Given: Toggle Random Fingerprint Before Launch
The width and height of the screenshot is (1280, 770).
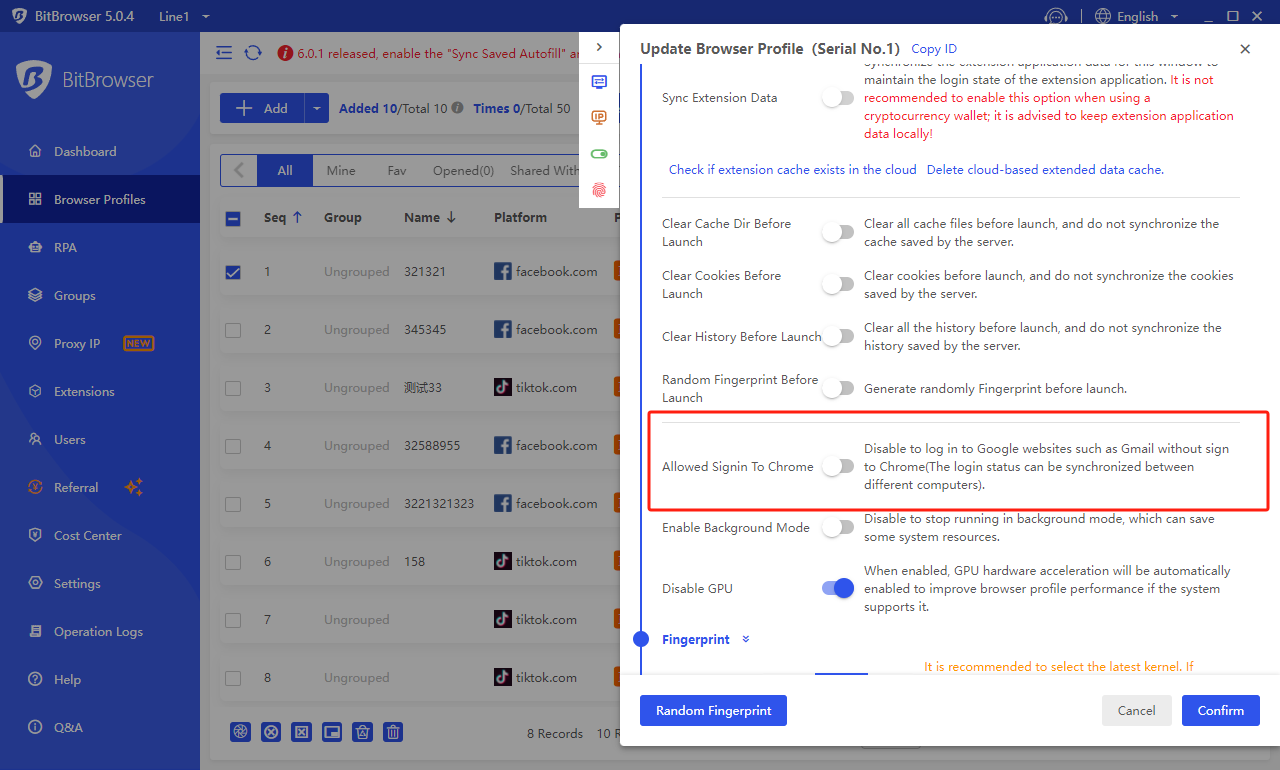Looking at the screenshot, I should [838, 388].
